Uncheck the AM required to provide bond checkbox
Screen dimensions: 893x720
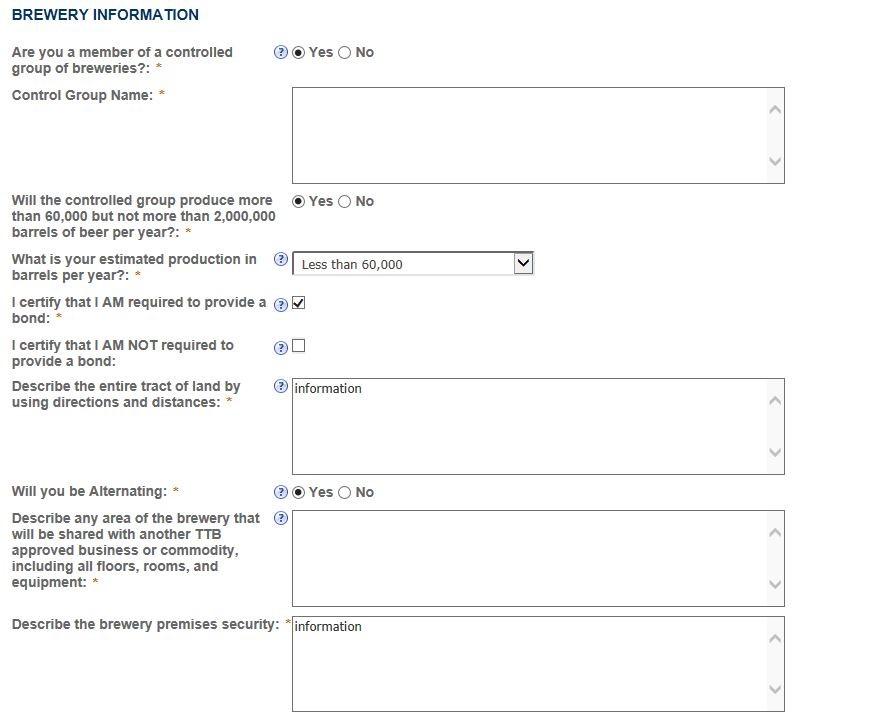(x=298, y=303)
